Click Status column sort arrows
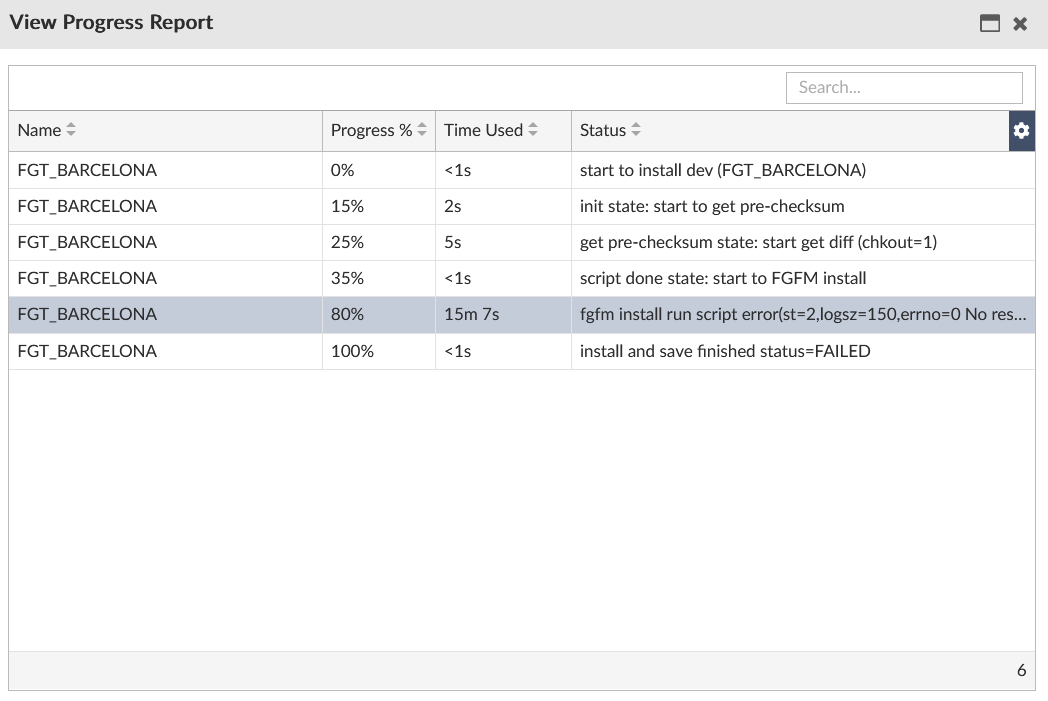The image size is (1048, 701). tap(636, 131)
